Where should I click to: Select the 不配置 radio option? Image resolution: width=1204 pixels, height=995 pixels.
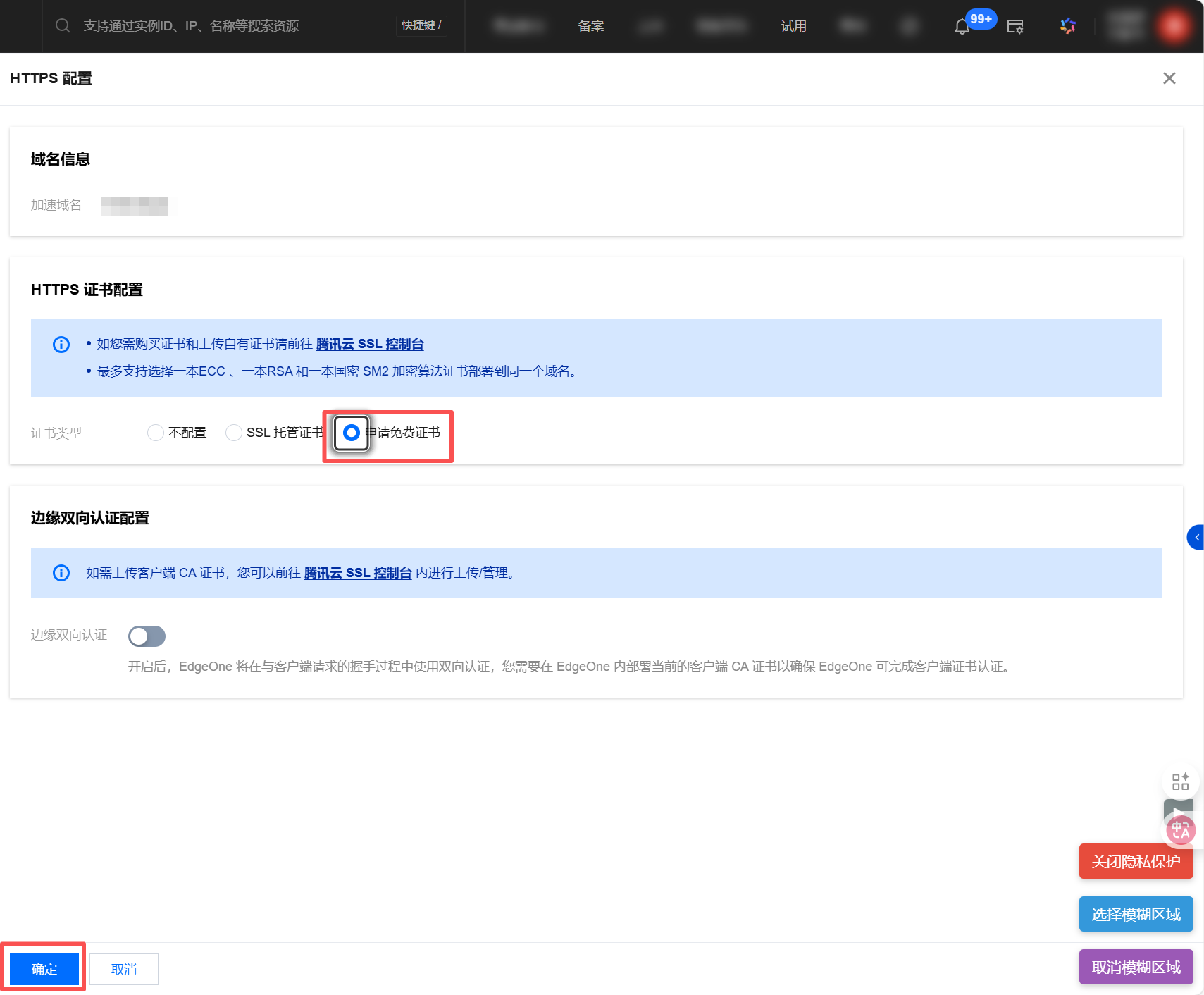(x=156, y=433)
